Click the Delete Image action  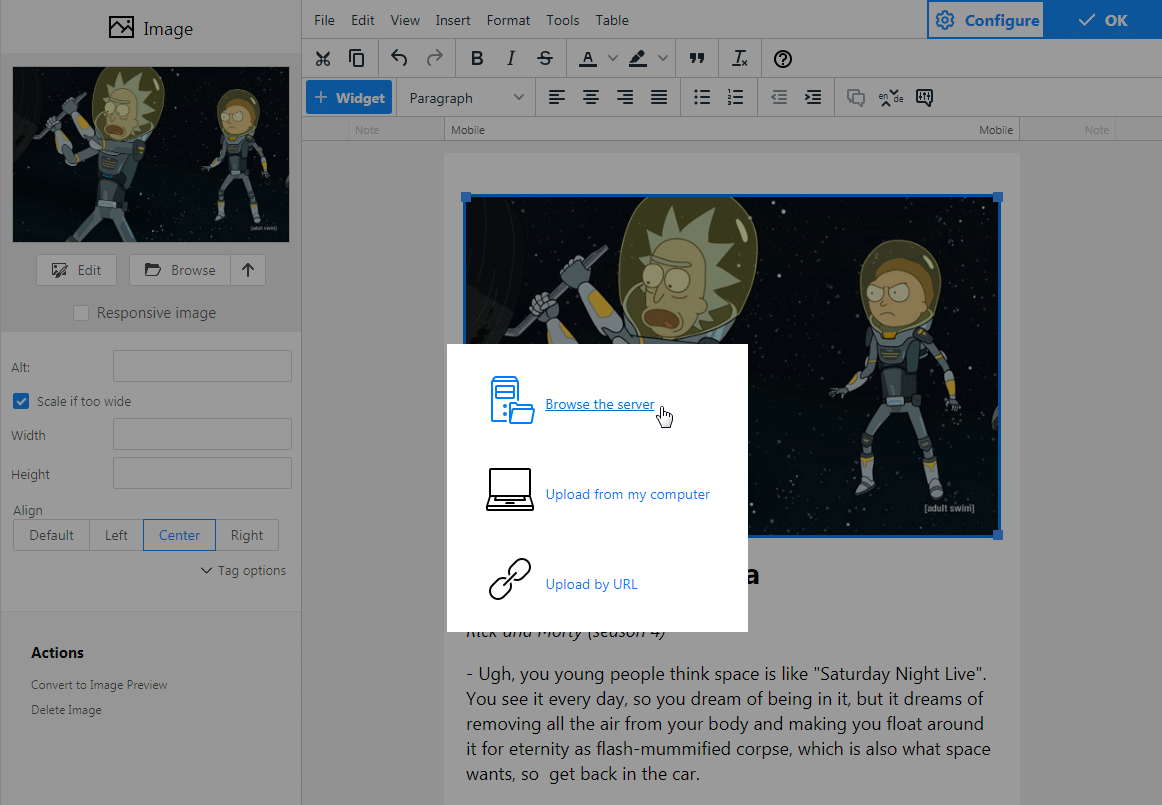point(66,710)
